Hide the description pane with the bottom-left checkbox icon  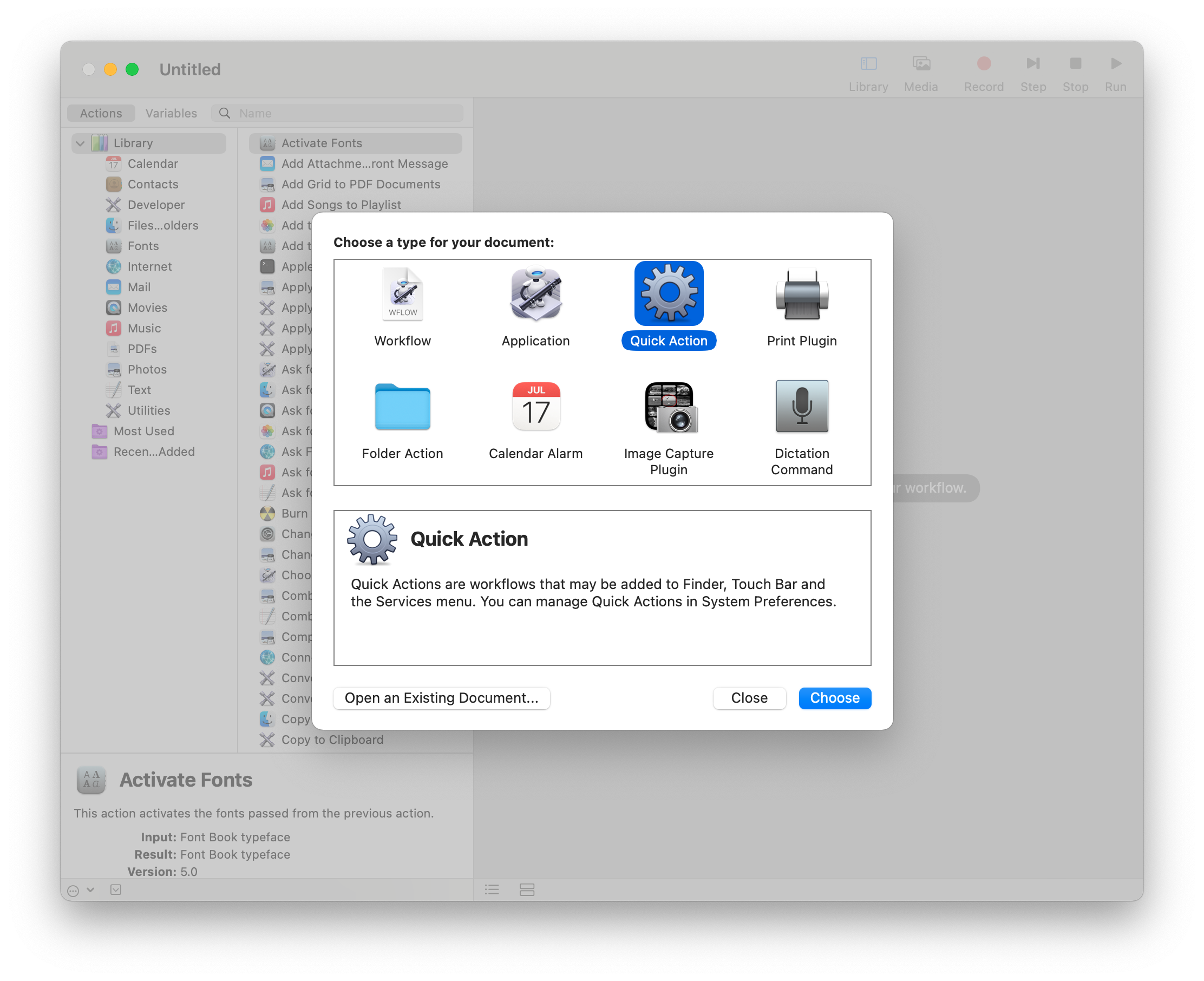coord(116,890)
